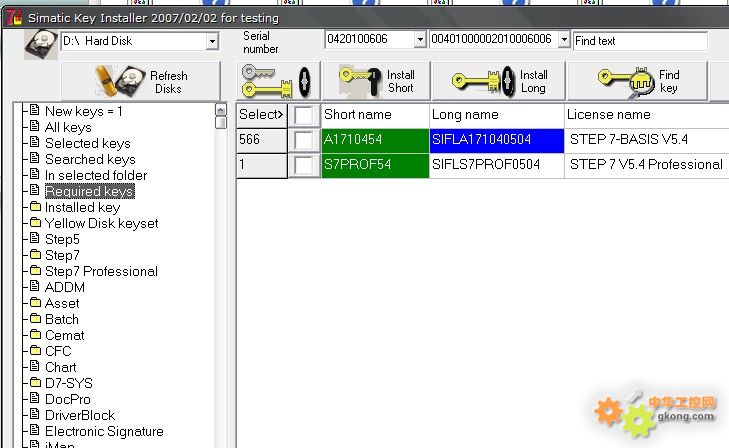The image size is (729, 448).
Task: Select In selected folder tree item
Action: [x=96, y=176]
